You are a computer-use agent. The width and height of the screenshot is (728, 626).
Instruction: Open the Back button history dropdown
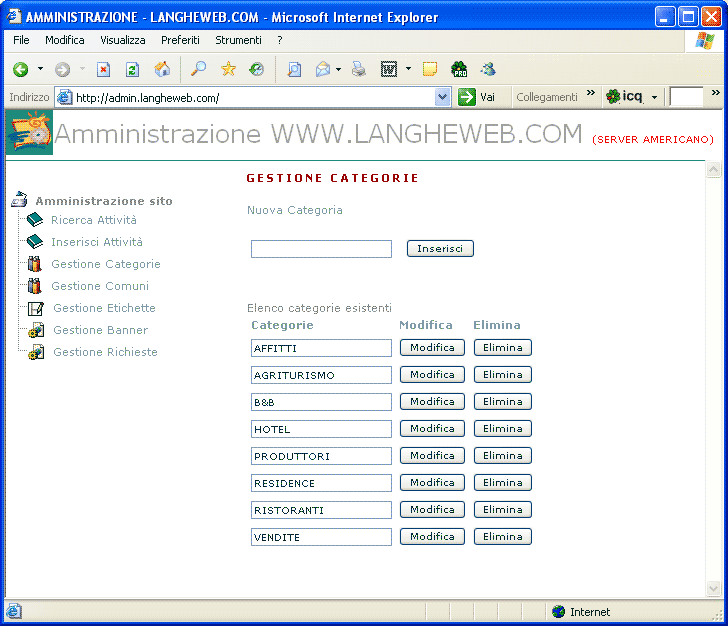point(40,69)
